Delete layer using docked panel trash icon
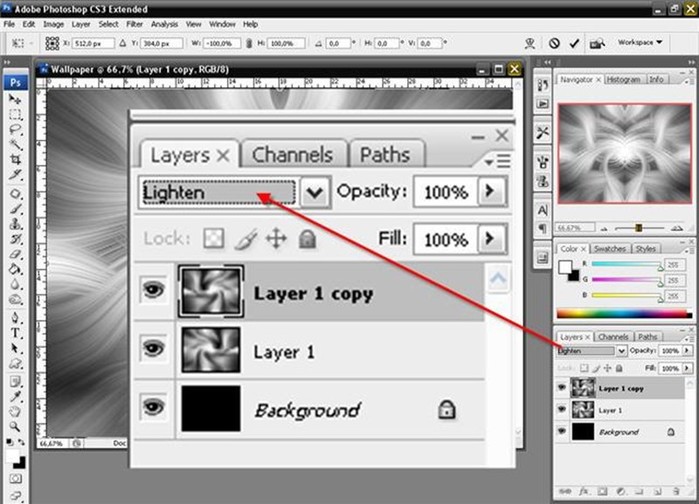Image resolution: width=699 pixels, height=504 pixels. point(676,491)
